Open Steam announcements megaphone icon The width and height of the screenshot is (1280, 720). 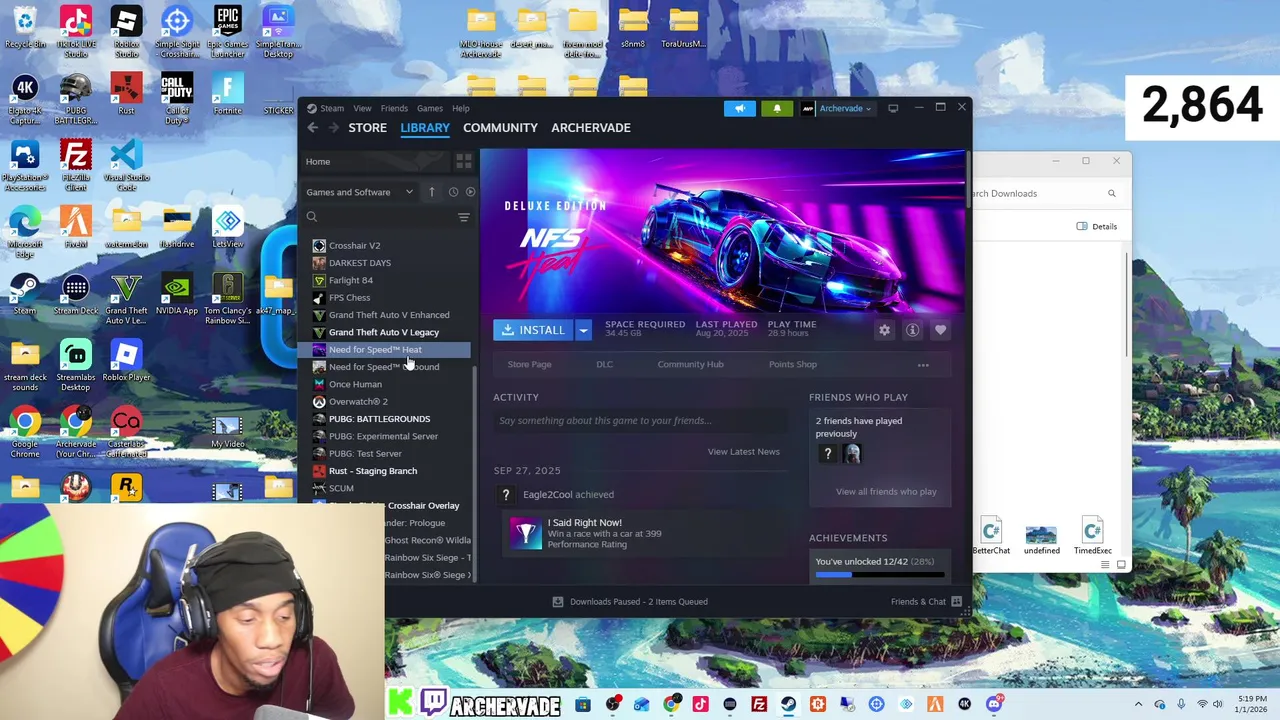[740, 108]
